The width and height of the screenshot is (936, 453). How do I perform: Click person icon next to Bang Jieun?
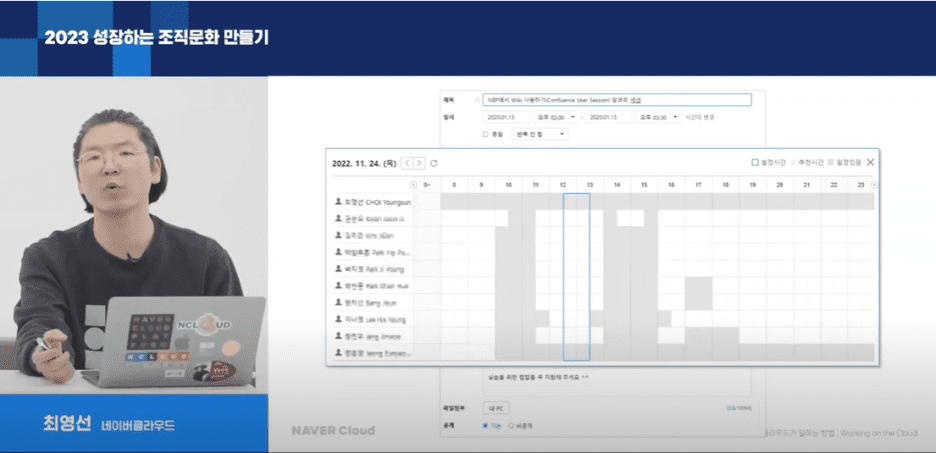click(x=337, y=302)
